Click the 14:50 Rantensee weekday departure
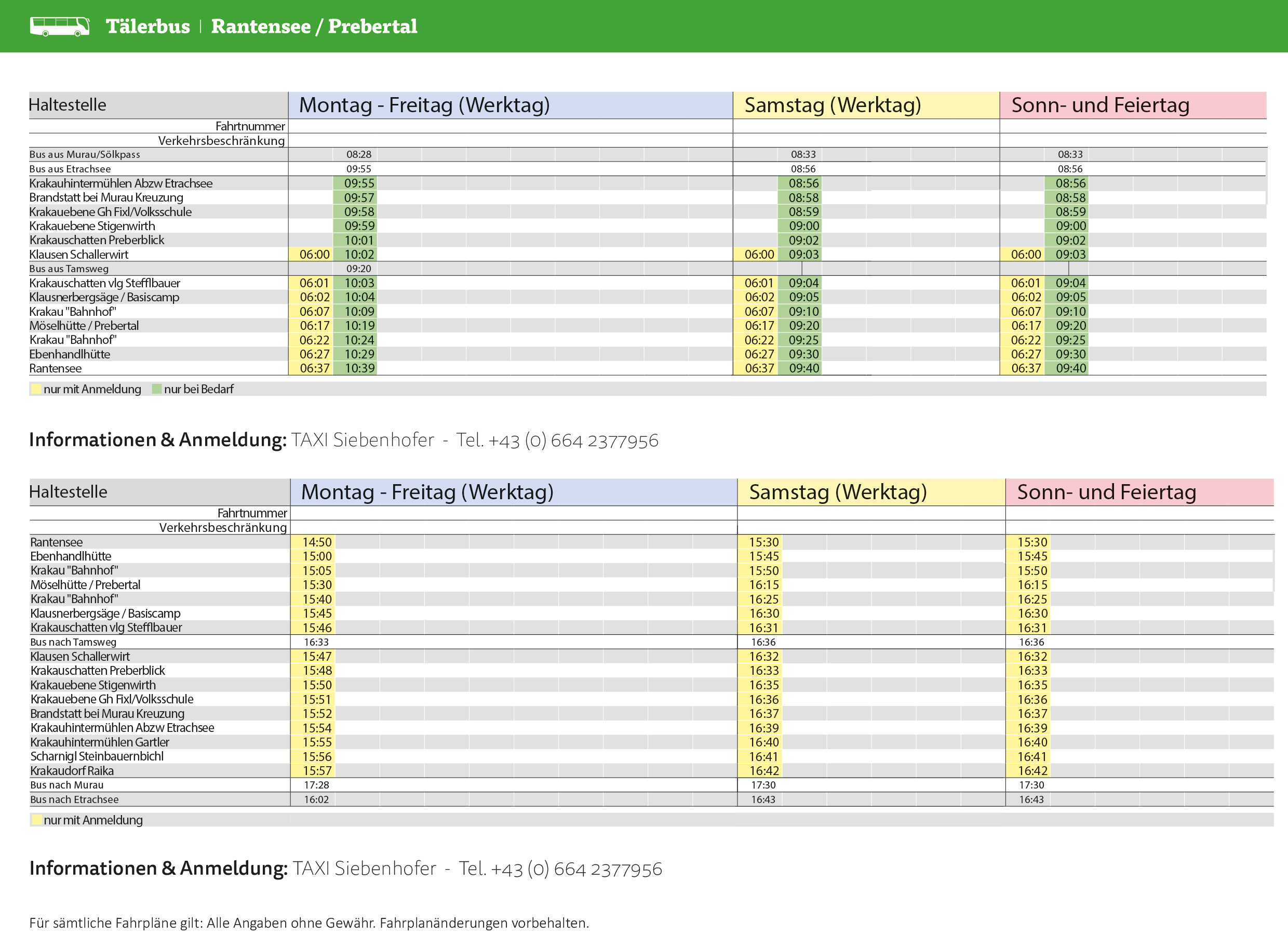This screenshot has width=1288, height=947. [317, 542]
